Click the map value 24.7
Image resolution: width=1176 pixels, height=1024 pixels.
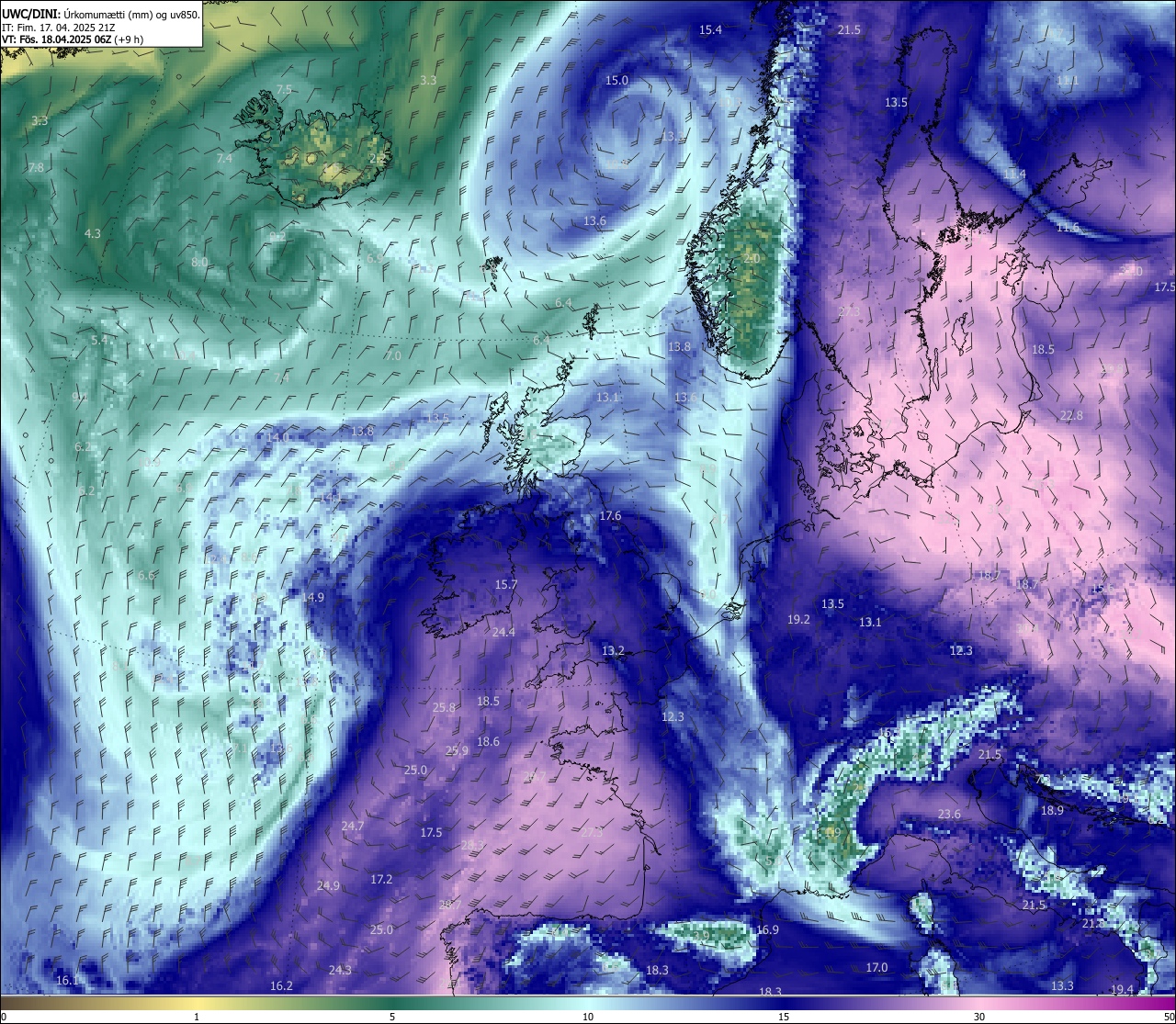click(x=353, y=827)
